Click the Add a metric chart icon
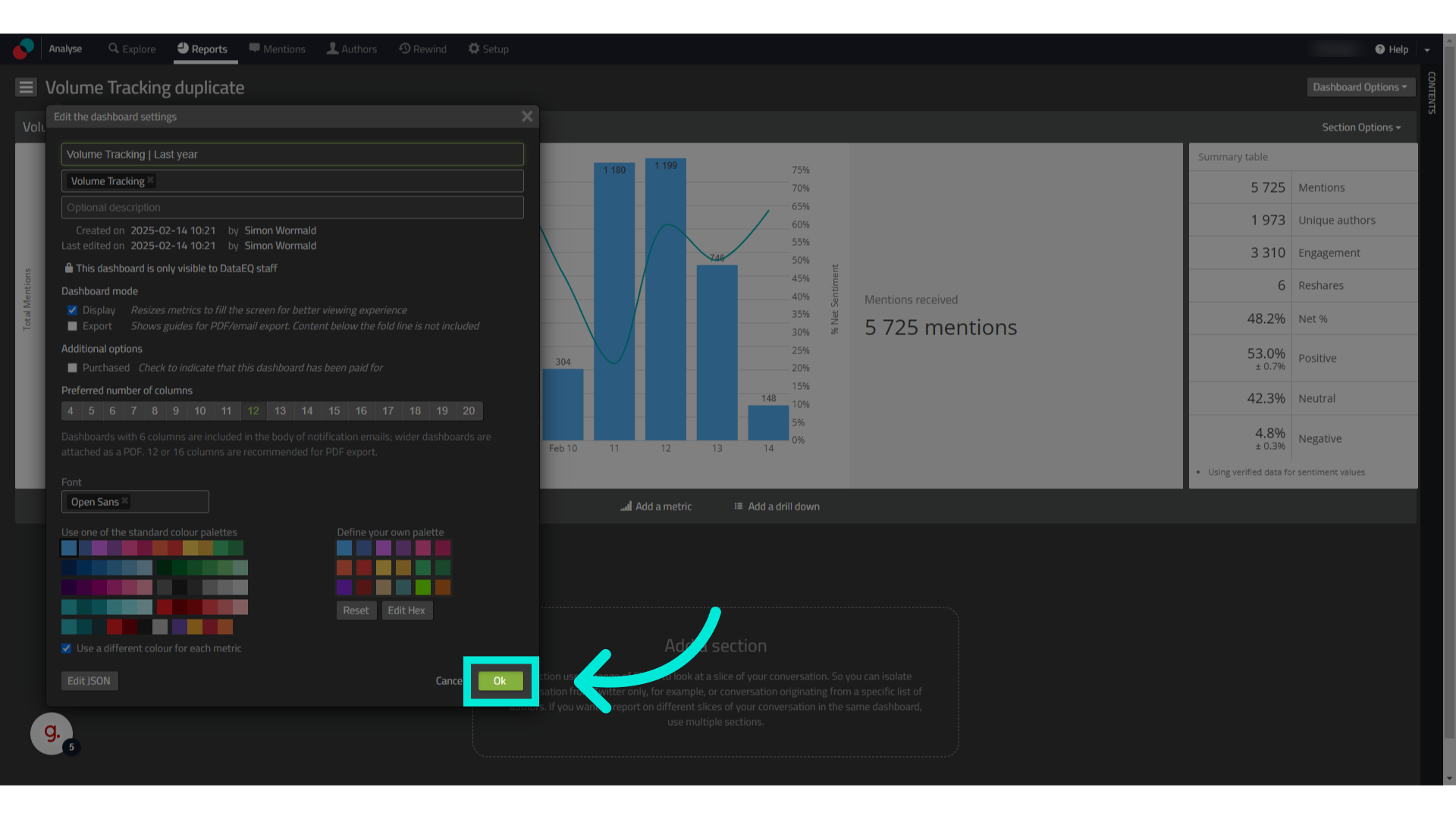Viewport: 1456px width, 819px height. coord(626,507)
